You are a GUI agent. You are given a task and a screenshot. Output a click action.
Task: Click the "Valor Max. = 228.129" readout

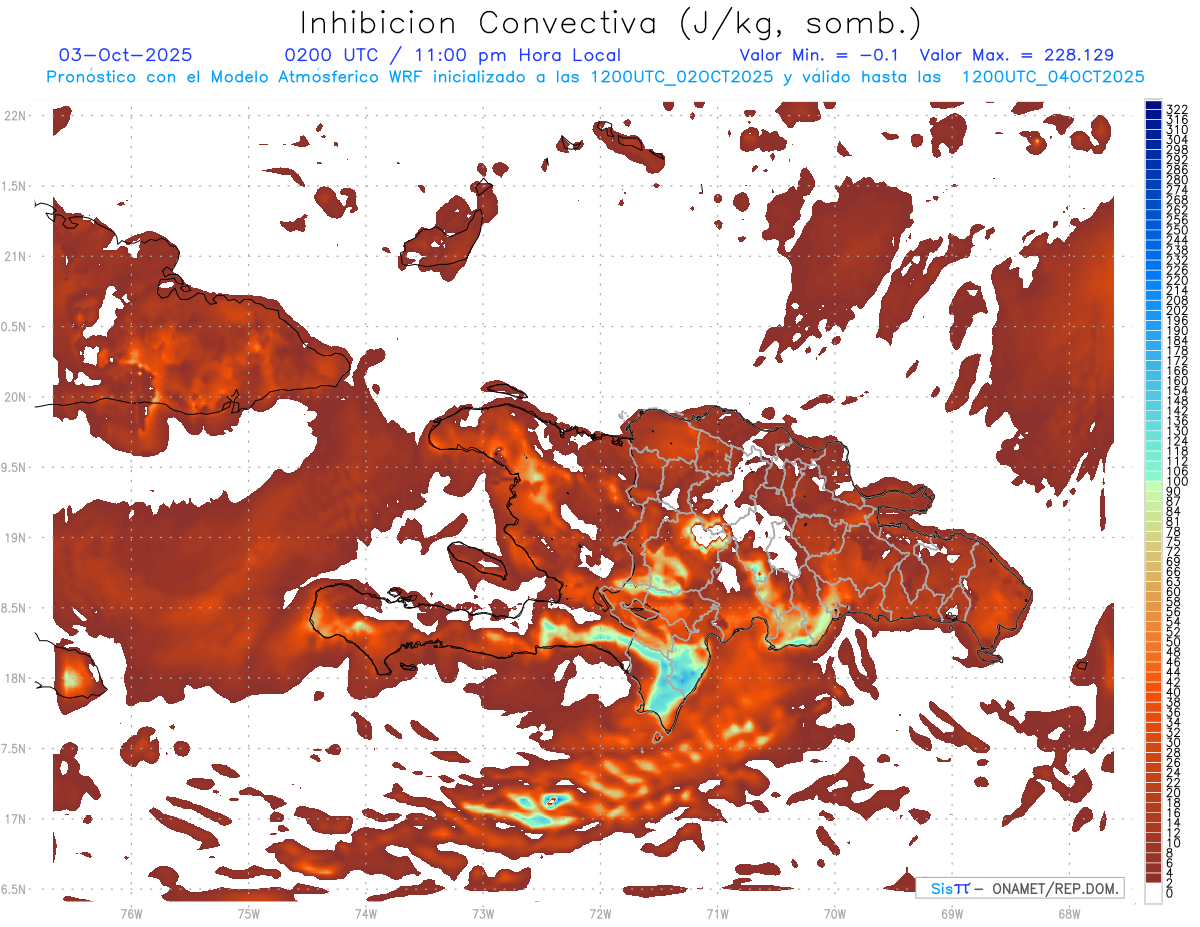[x=1016, y=55]
